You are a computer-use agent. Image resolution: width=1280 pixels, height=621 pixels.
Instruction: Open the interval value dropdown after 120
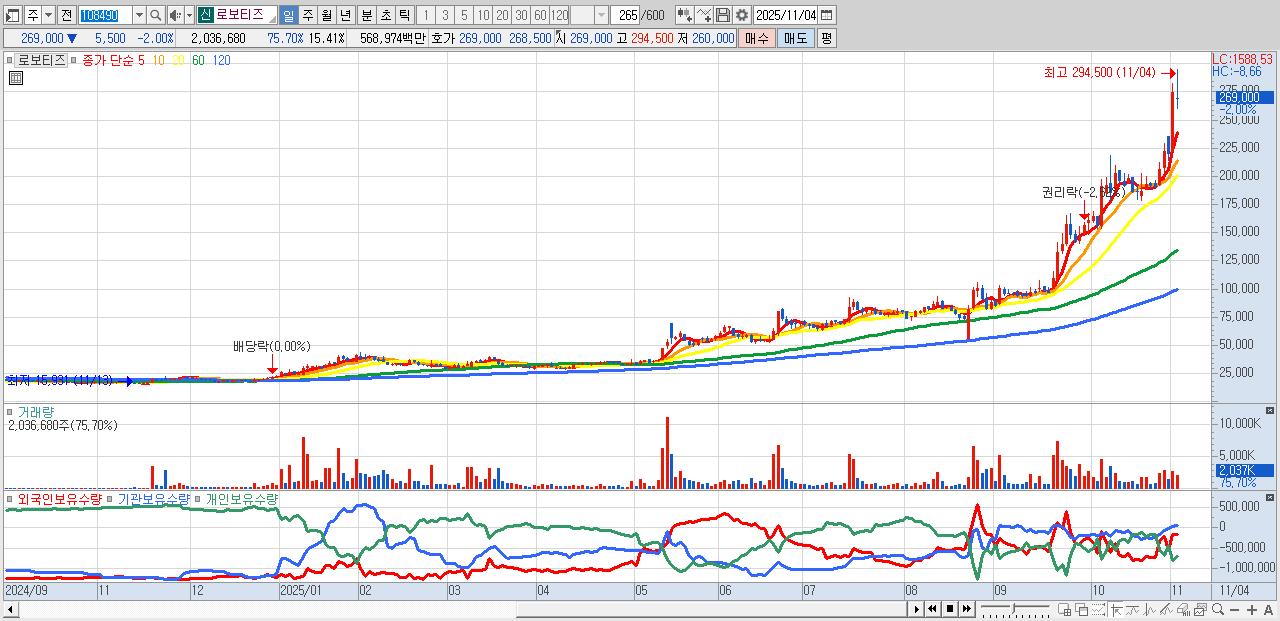(601, 15)
